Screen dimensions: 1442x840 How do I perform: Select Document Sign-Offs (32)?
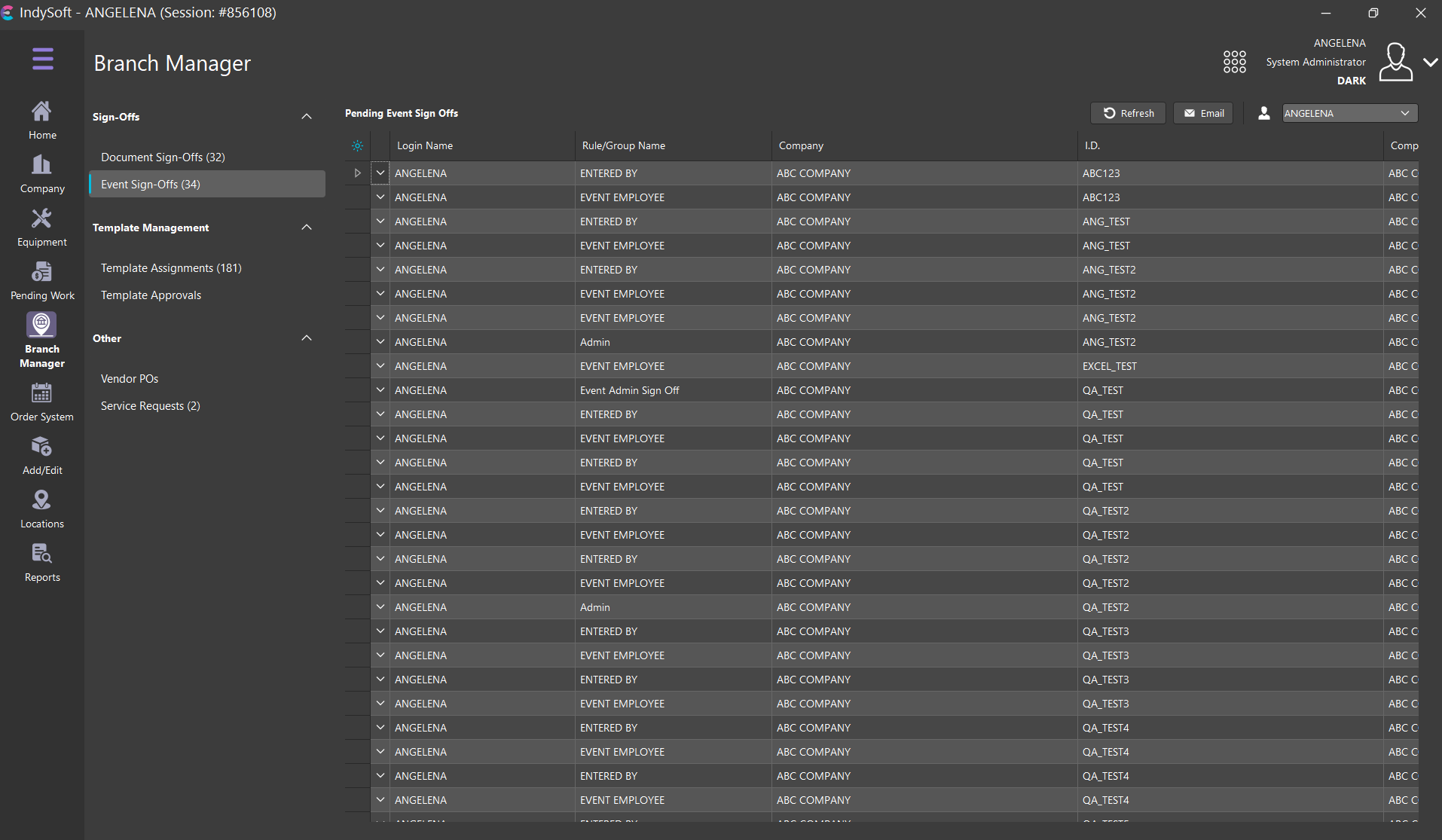click(x=163, y=157)
